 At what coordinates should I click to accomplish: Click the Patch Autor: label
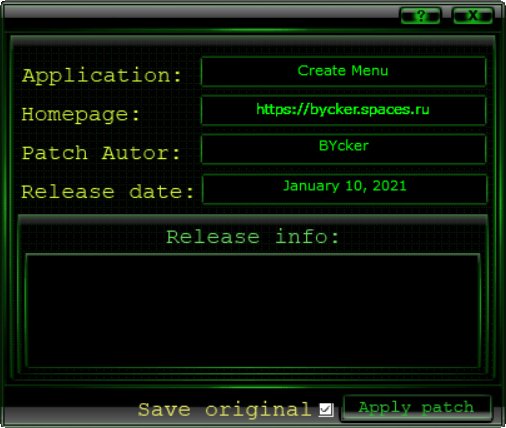click(101, 153)
